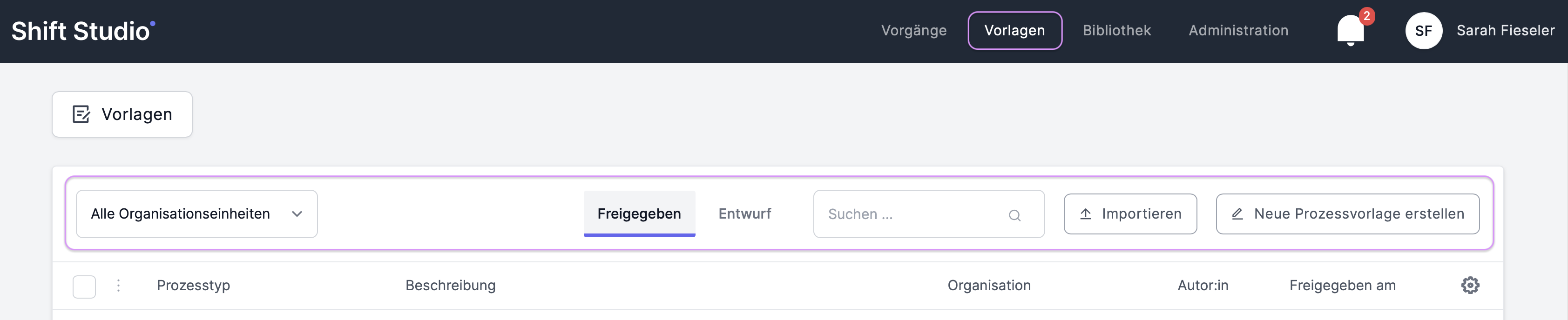1568x320 pixels.
Task: Toggle the select-all checkbox in table header
Action: coord(84,287)
